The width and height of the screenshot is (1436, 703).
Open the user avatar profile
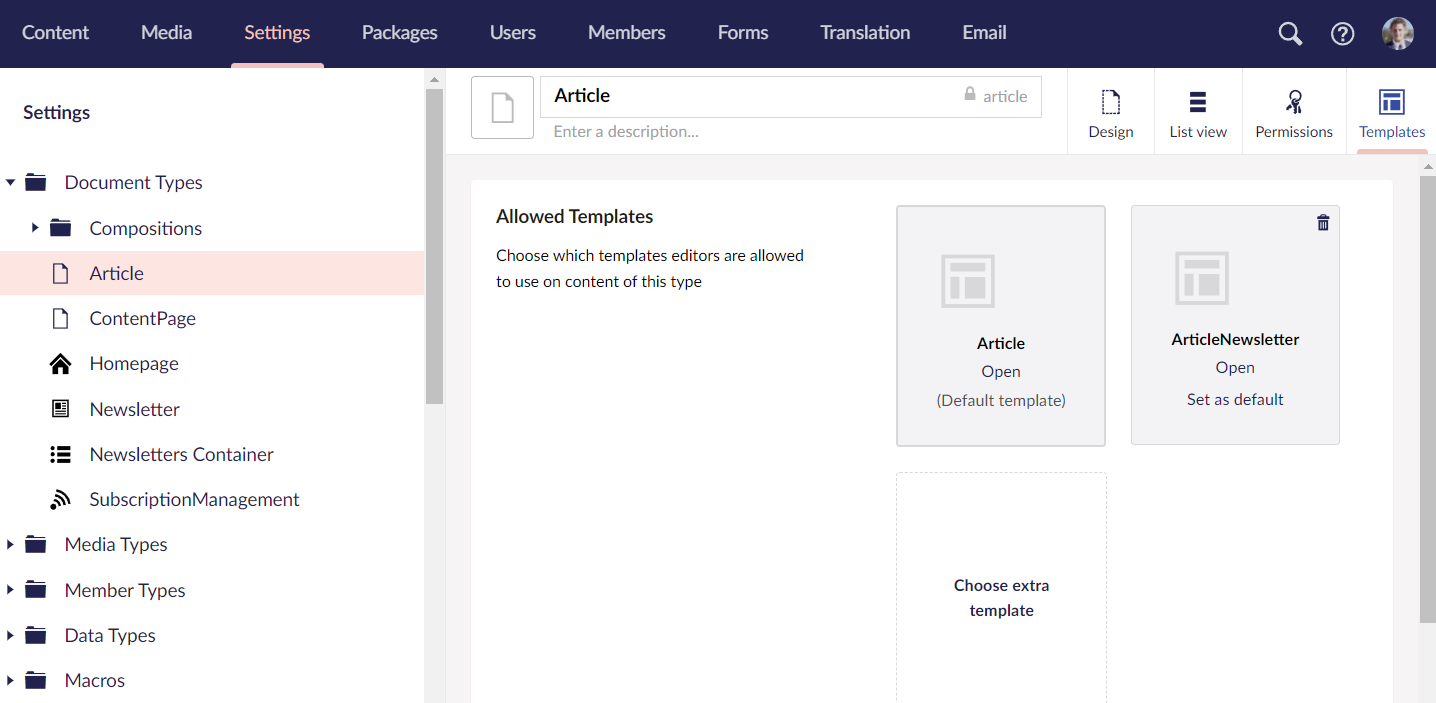click(1397, 34)
